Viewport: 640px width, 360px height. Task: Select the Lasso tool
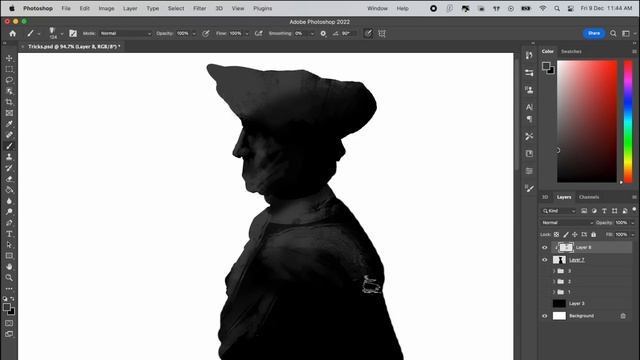click(x=9, y=80)
